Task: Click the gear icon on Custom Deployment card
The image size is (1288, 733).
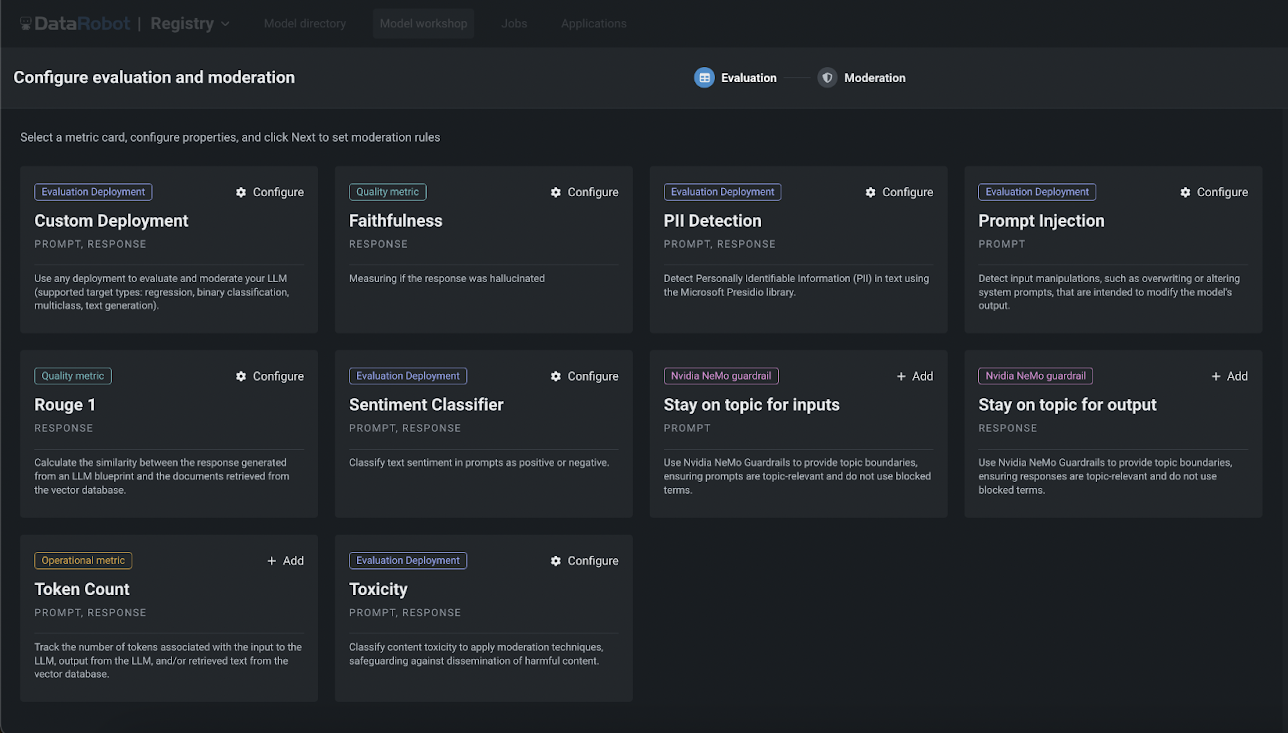Action: 241,192
